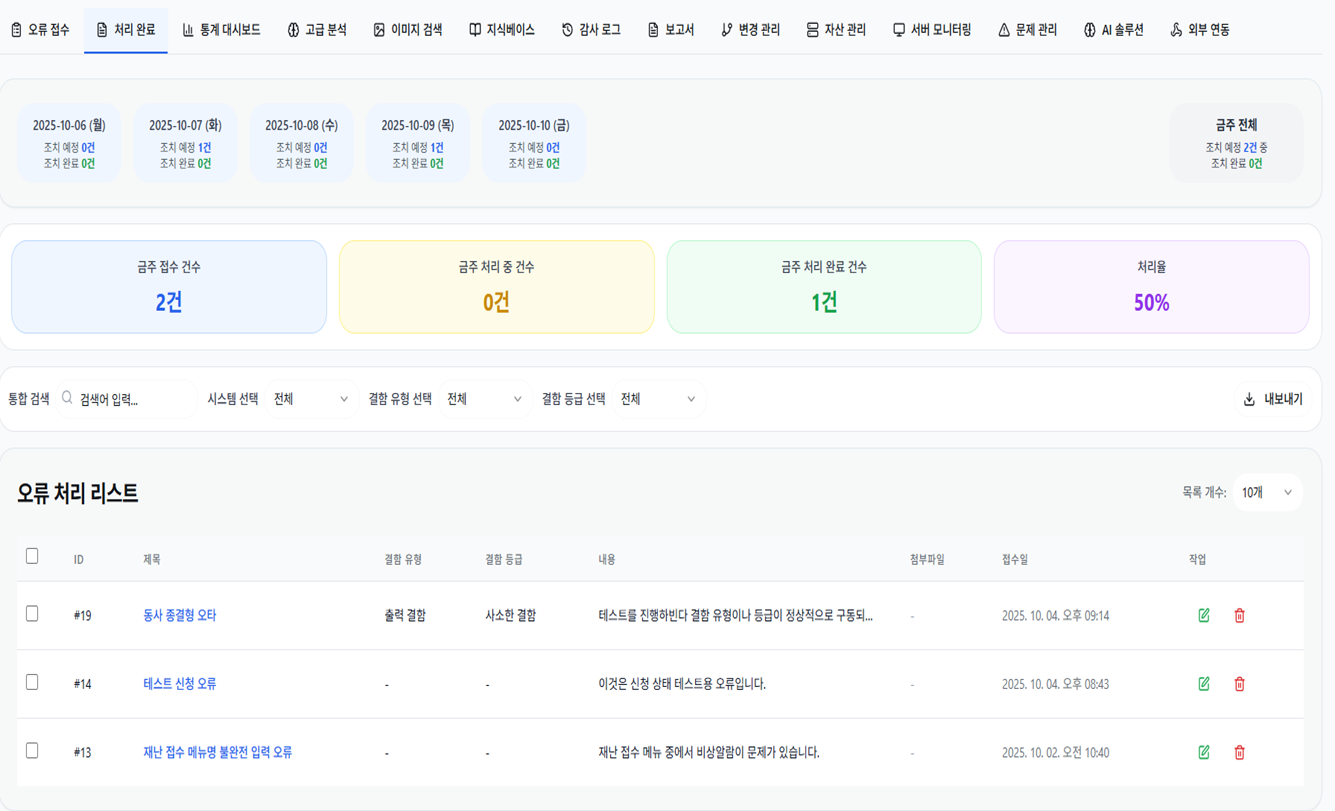Screen dimensions: 1335x811
Task: Click the edit icon for row #14
Action: point(1204,684)
